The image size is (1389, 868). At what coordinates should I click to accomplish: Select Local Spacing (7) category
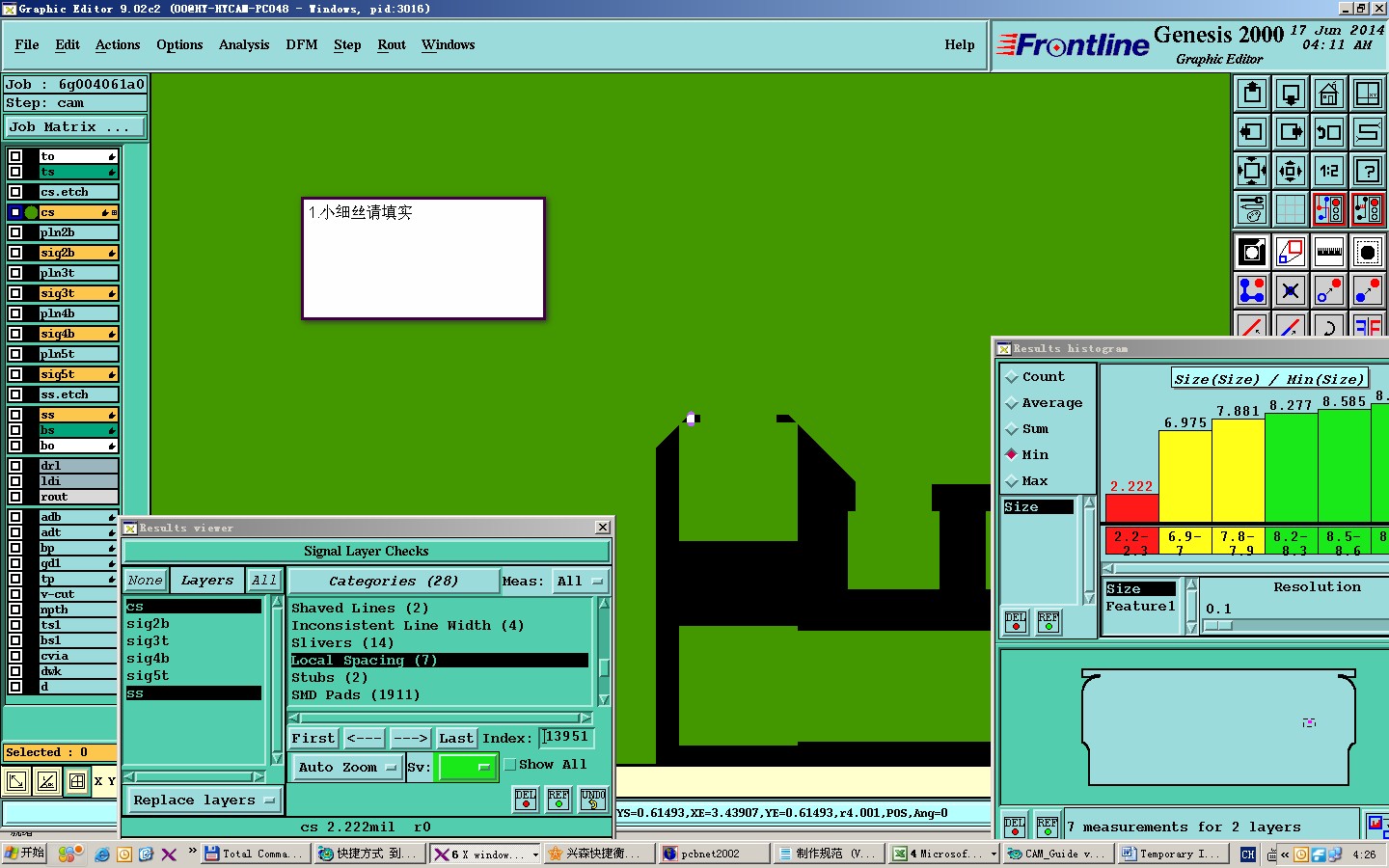click(439, 661)
